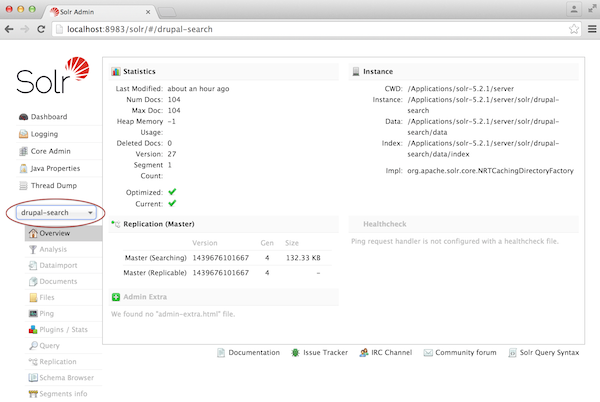Image resolution: width=600 pixels, height=402 pixels.
Task: Click the Query magnifier icon
Action: coord(33,345)
